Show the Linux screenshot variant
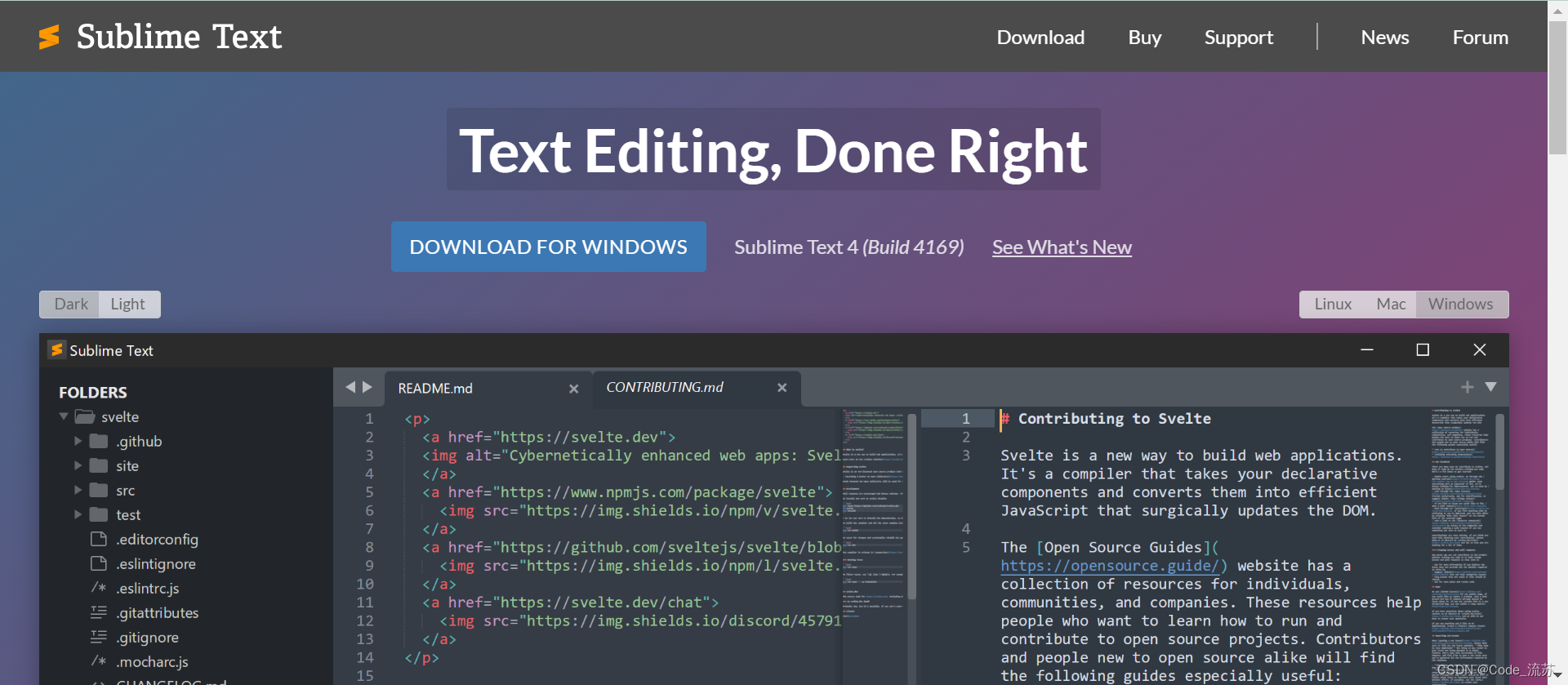The image size is (1568, 685). [1333, 304]
